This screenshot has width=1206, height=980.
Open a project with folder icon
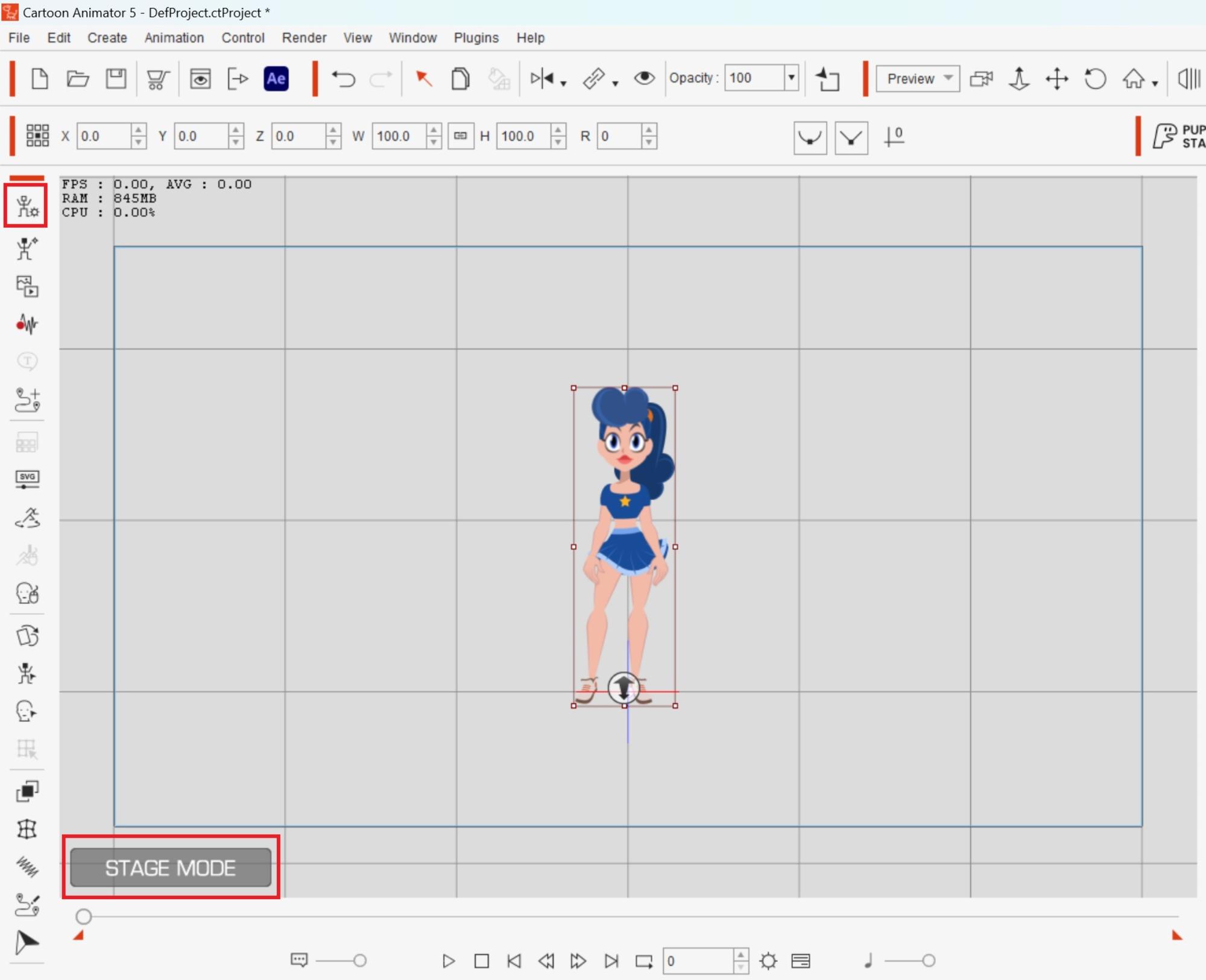tap(78, 78)
